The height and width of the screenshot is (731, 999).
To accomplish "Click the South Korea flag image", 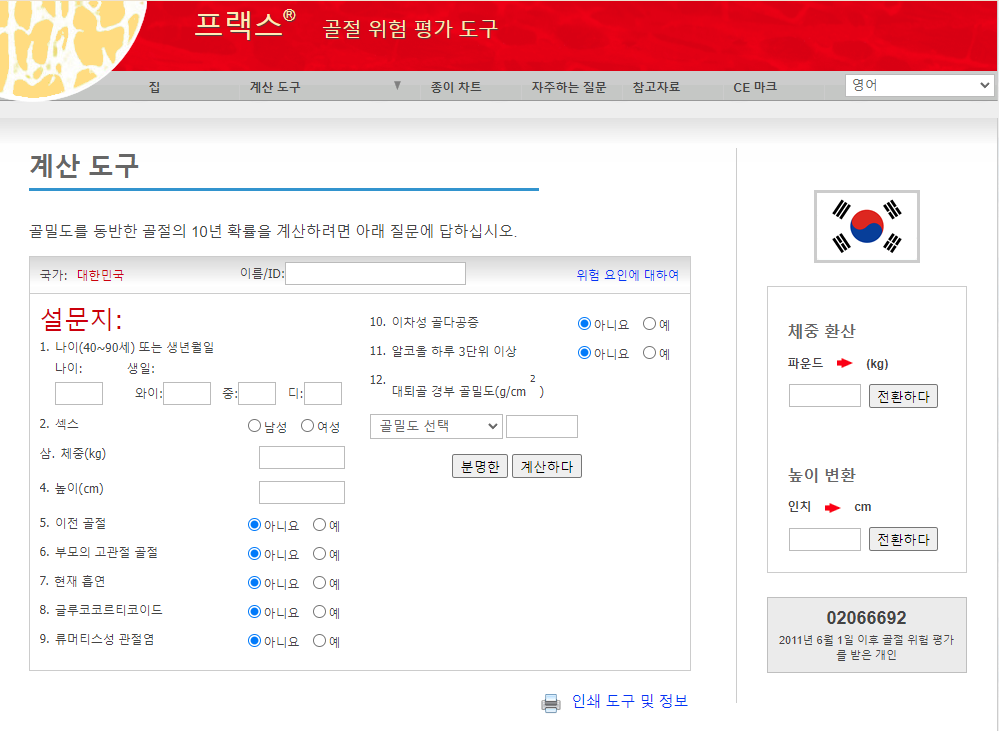I will coord(866,226).
